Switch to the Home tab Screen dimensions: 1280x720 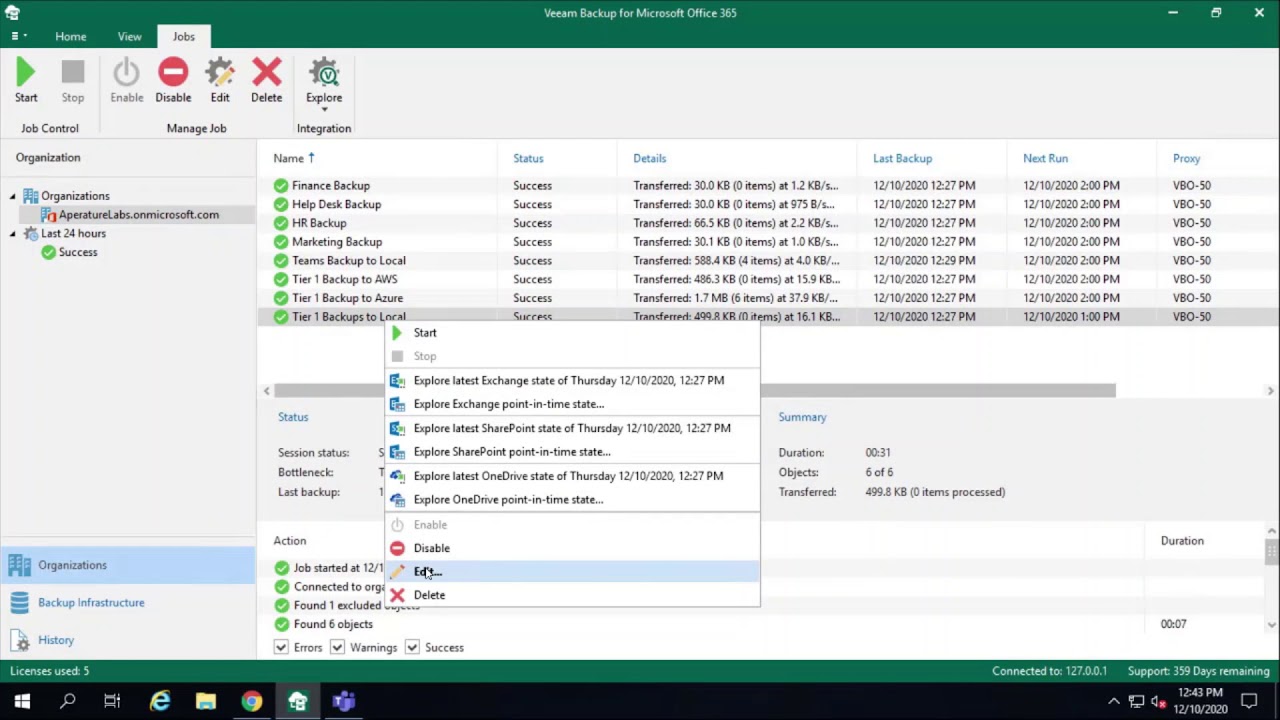tap(70, 36)
